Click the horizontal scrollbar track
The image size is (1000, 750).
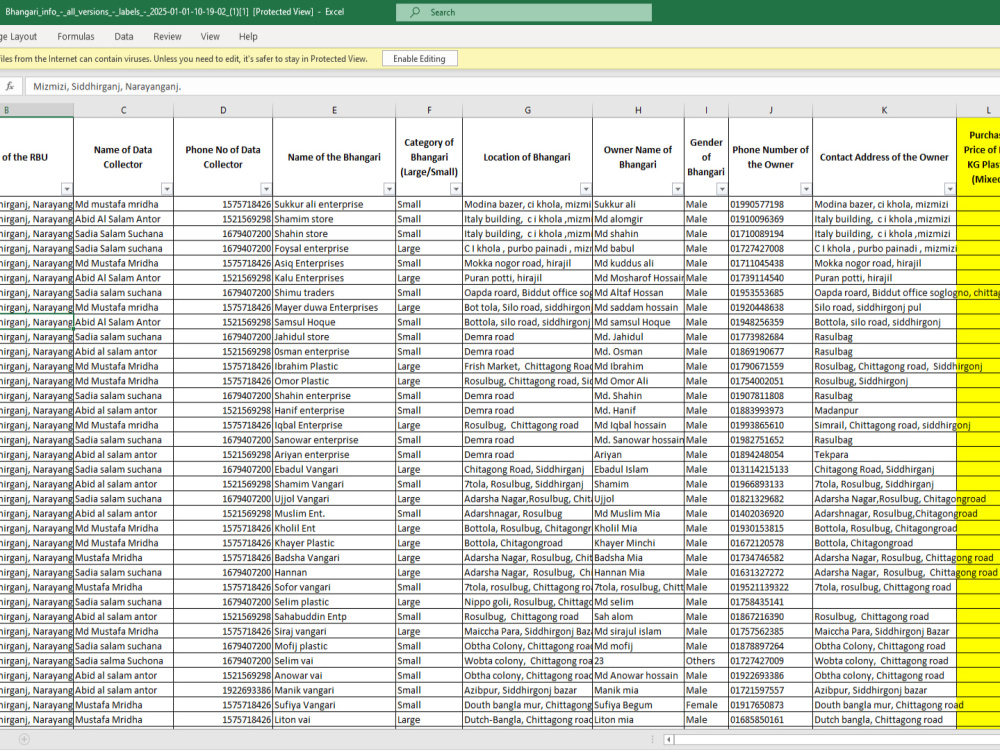pyautogui.click(x=837, y=740)
